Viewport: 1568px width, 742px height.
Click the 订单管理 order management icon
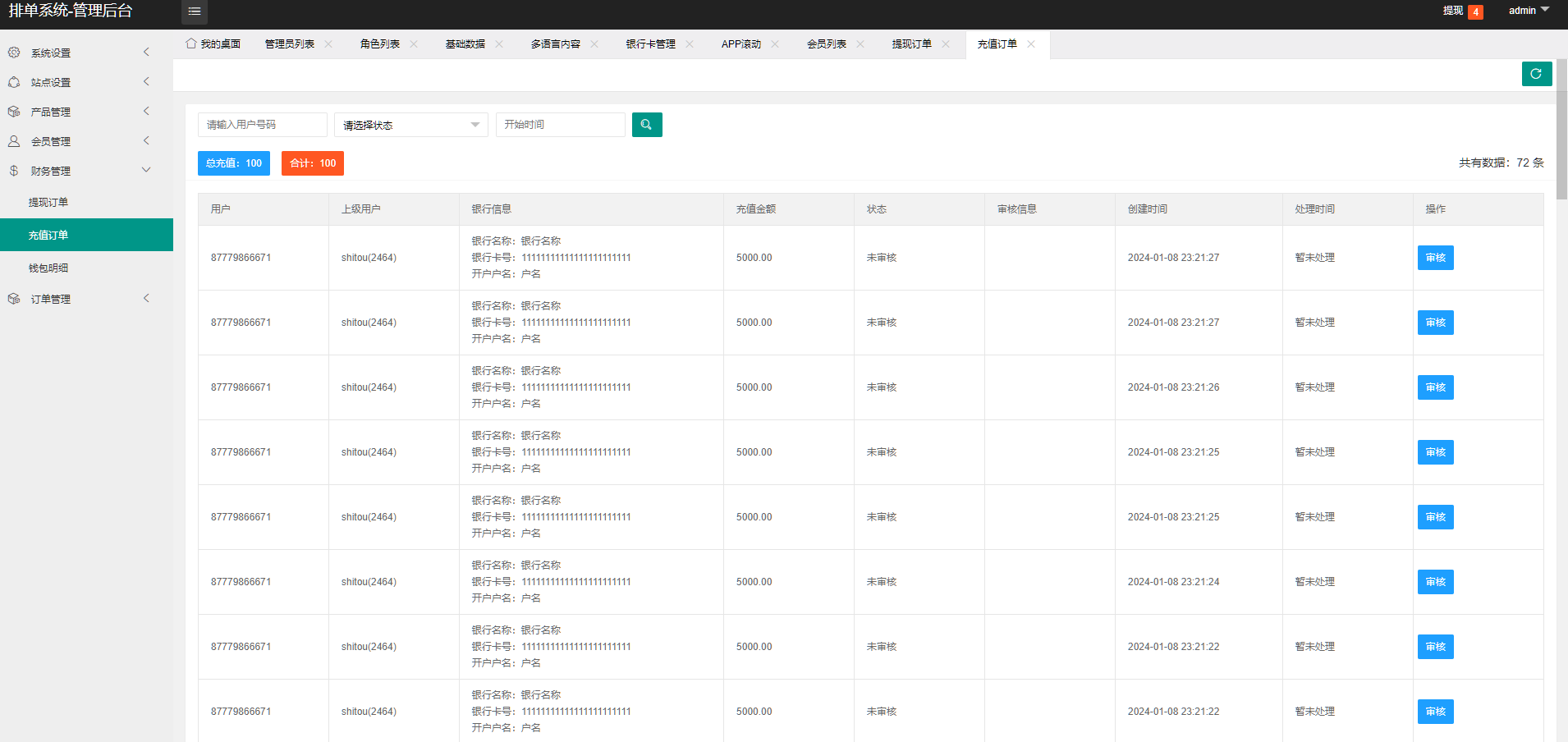13,298
